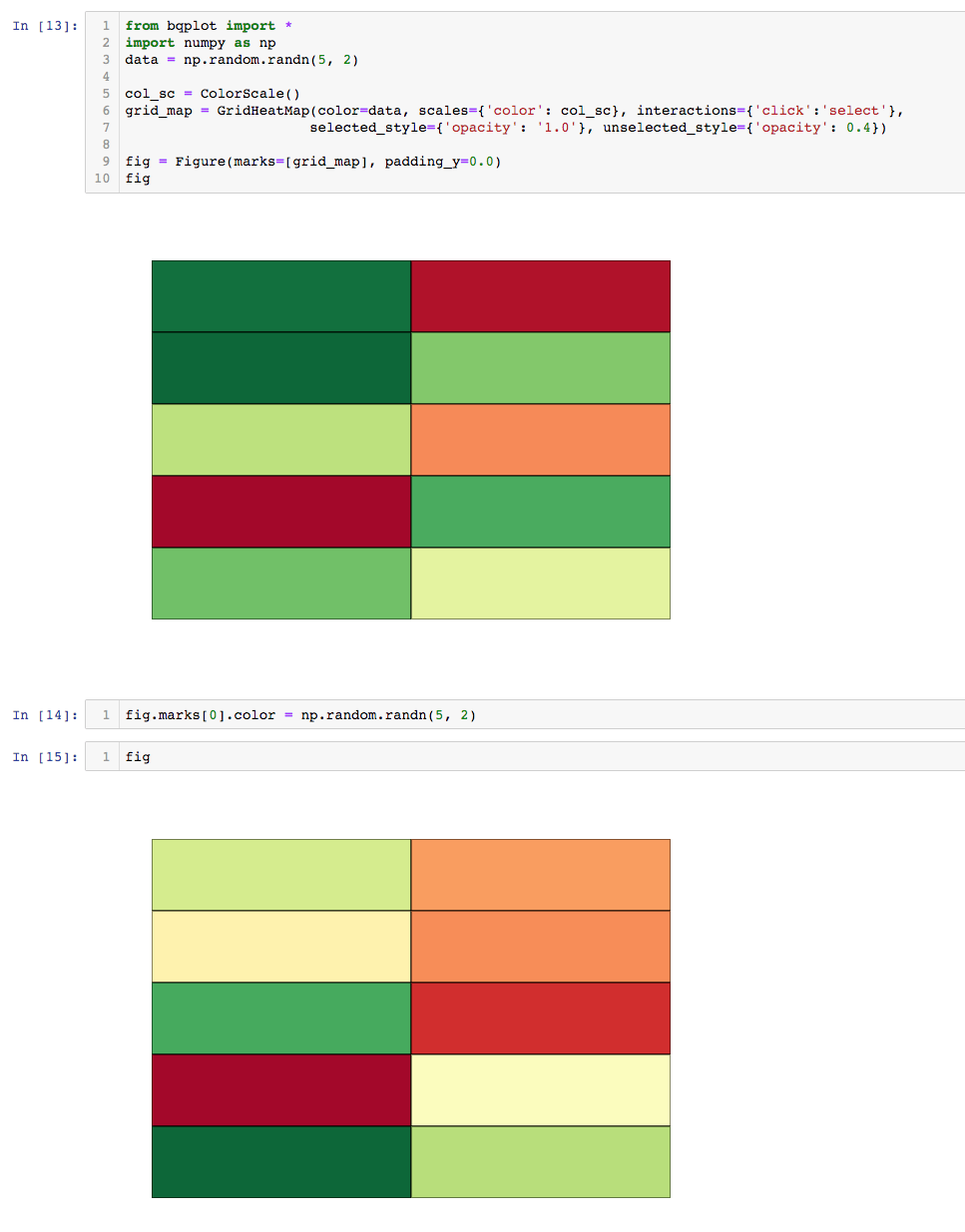Image resolution: width=965 pixels, height=1232 pixels.
Task: Select the green left cell in the second heatmap's third row
Action: pyautogui.click(x=279, y=1018)
